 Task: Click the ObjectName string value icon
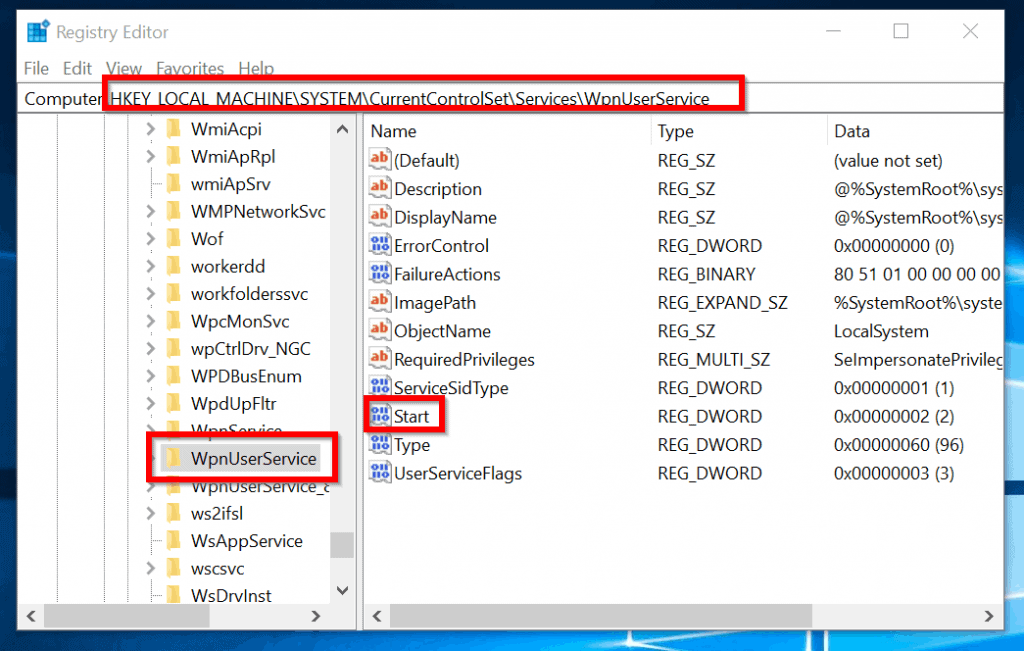(x=379, y=330)
